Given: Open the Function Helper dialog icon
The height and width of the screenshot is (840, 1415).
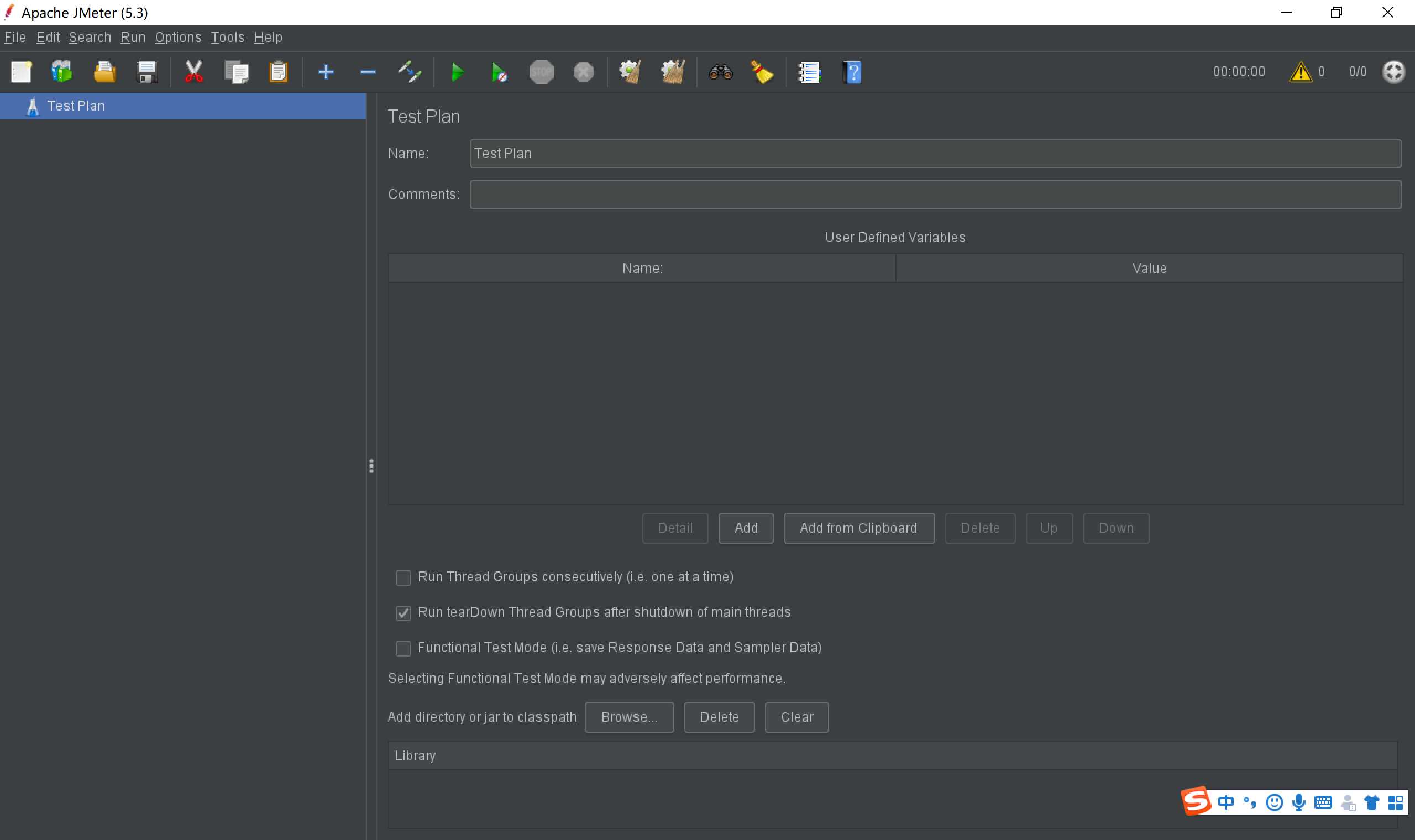Looking at the screenshot, I should click(809, 72).
